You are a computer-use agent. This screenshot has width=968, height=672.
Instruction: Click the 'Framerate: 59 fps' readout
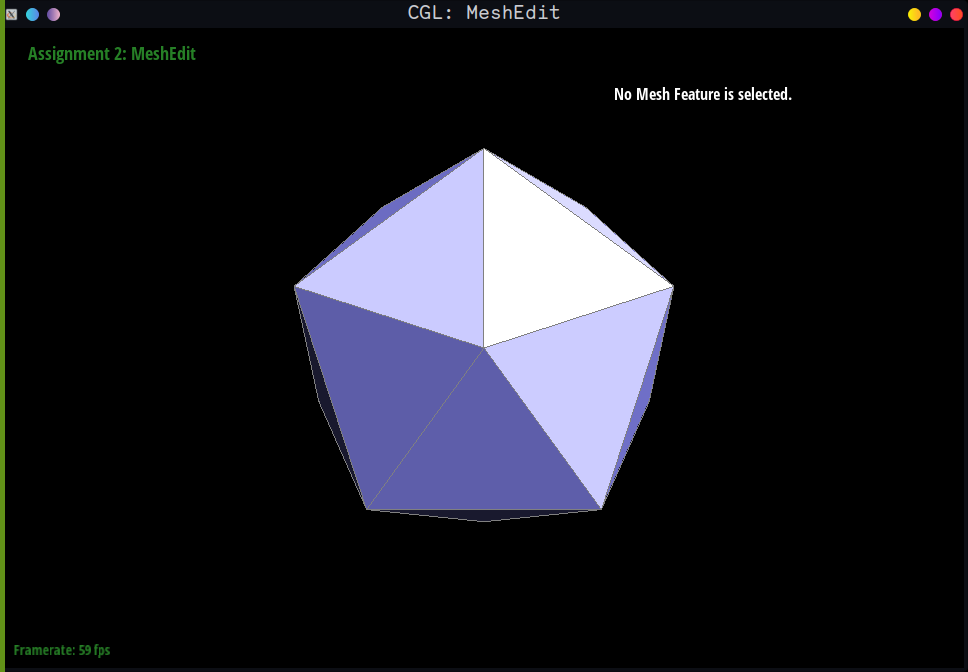[62, 650]
